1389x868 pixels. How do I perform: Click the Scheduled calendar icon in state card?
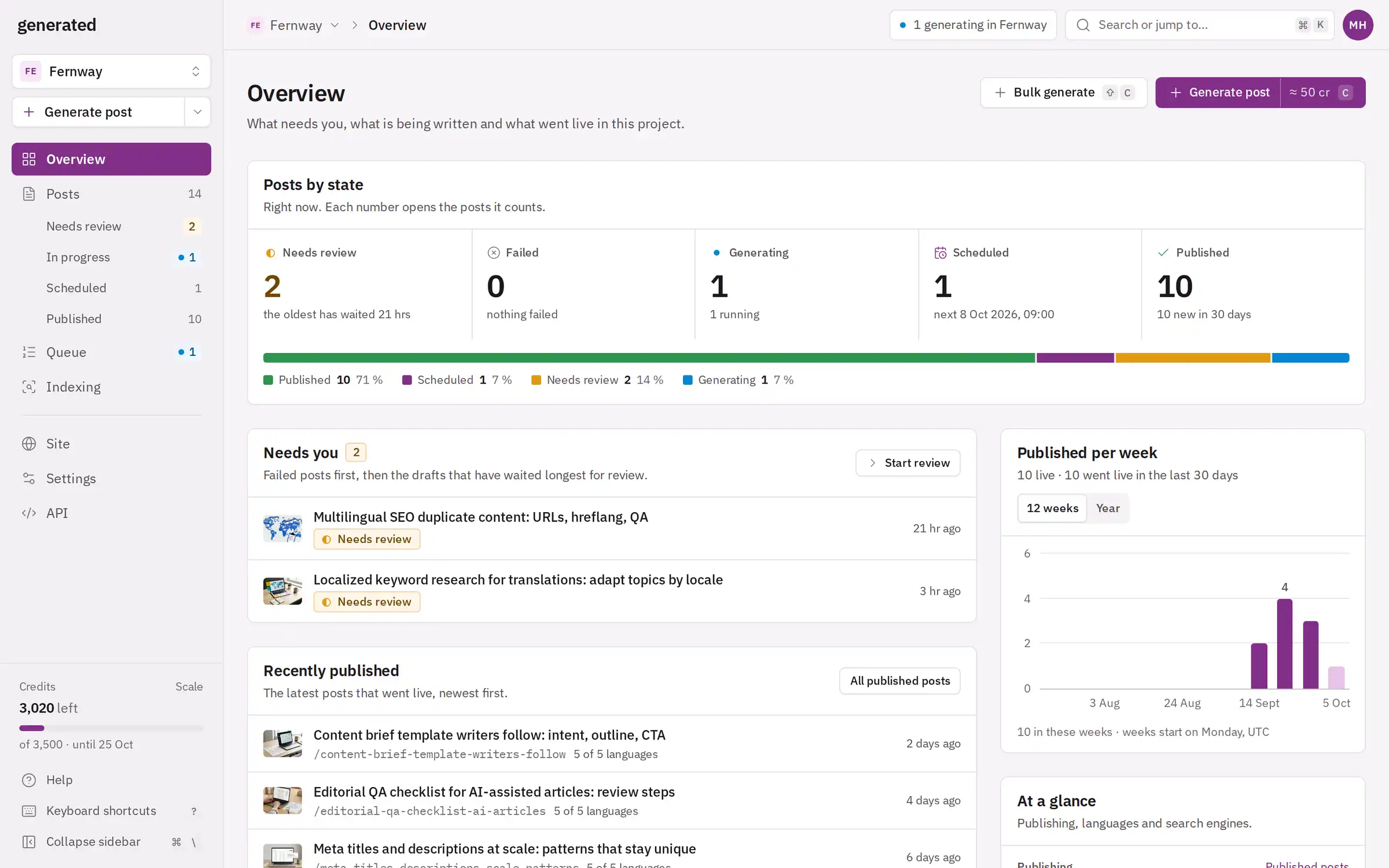pos(940,253)
